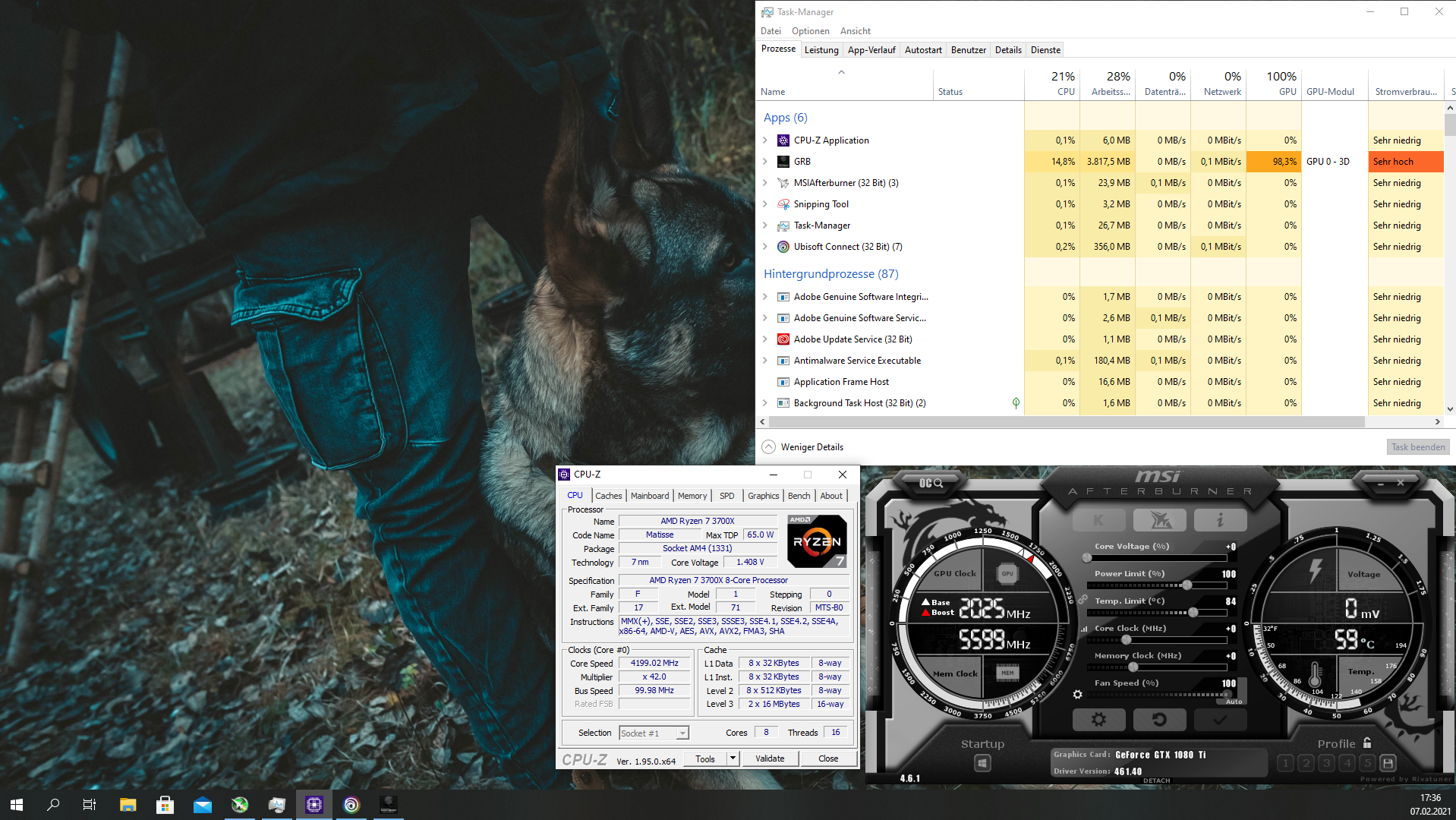The width and height of the screenshot is (1456, 820).
Task: Toggle link between power and temp limit
Action: coord(1083,600)
